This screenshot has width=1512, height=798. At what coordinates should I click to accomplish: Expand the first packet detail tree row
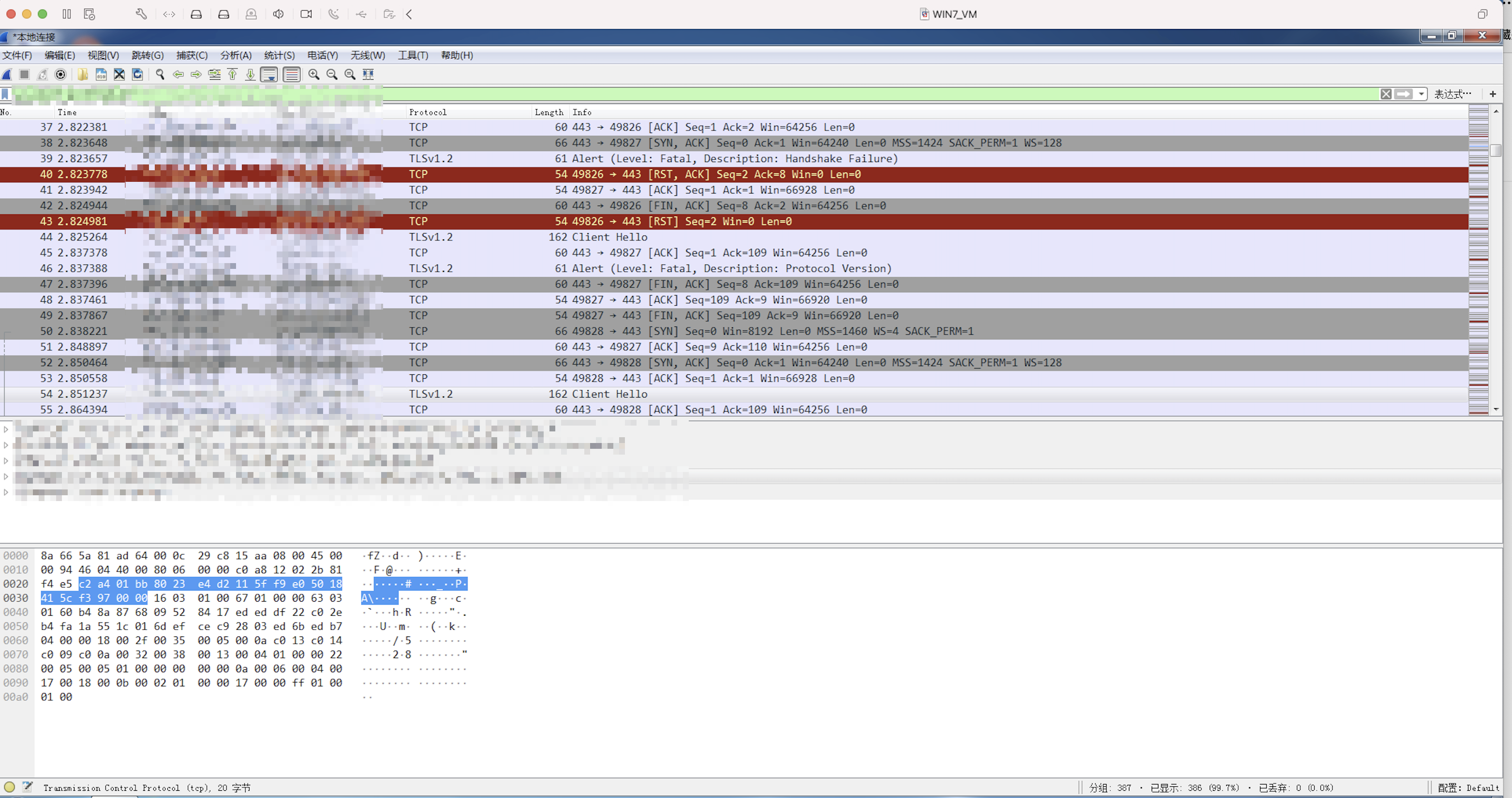pos(6,429)
